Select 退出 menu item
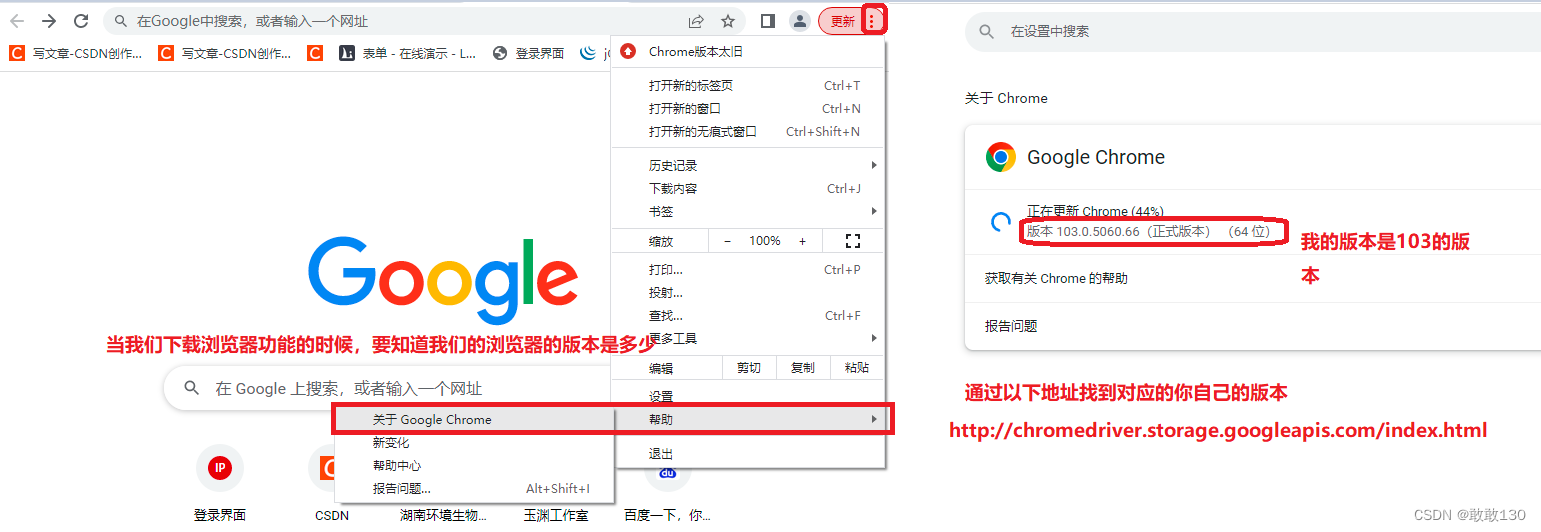This screenshot has width=1541, height=532. coord(748,454)
